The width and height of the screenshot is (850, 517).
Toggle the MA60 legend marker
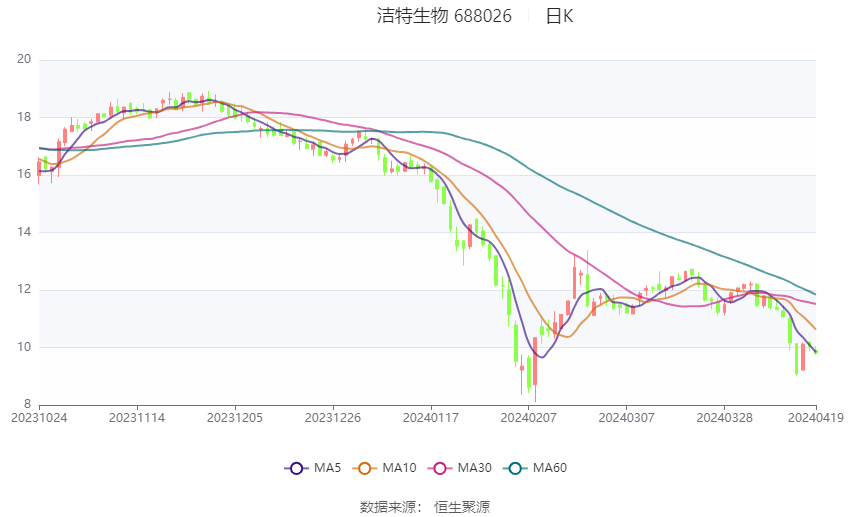(515, 468)
